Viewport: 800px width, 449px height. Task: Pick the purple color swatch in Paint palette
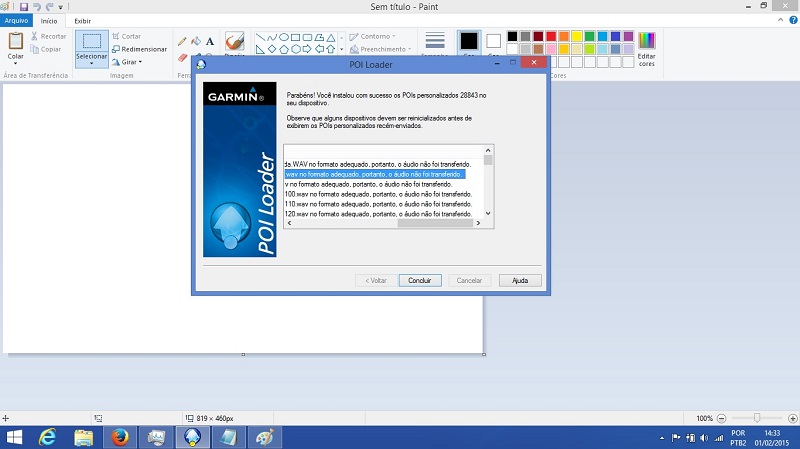click(x=629, y=36)
